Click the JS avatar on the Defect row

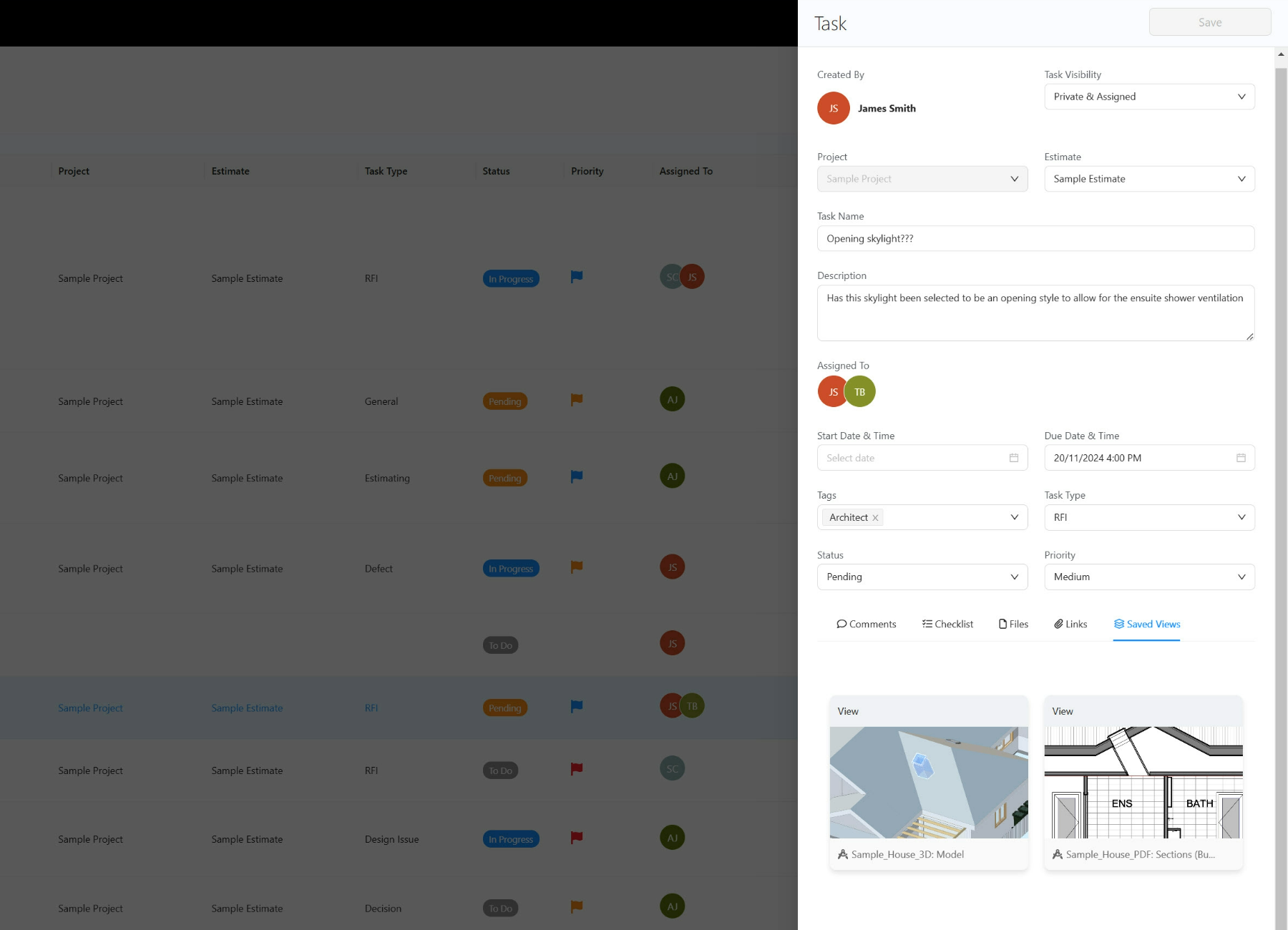tap(671, 566)
